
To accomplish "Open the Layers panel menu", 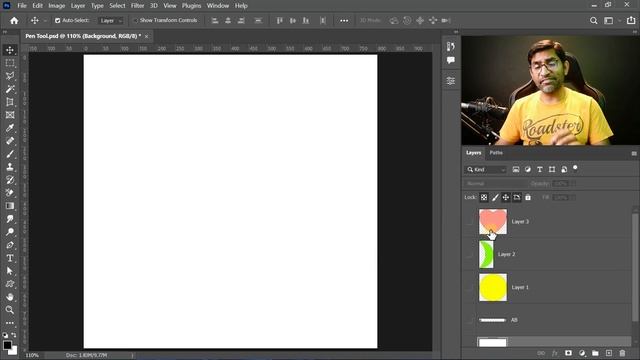I will 634,153.
